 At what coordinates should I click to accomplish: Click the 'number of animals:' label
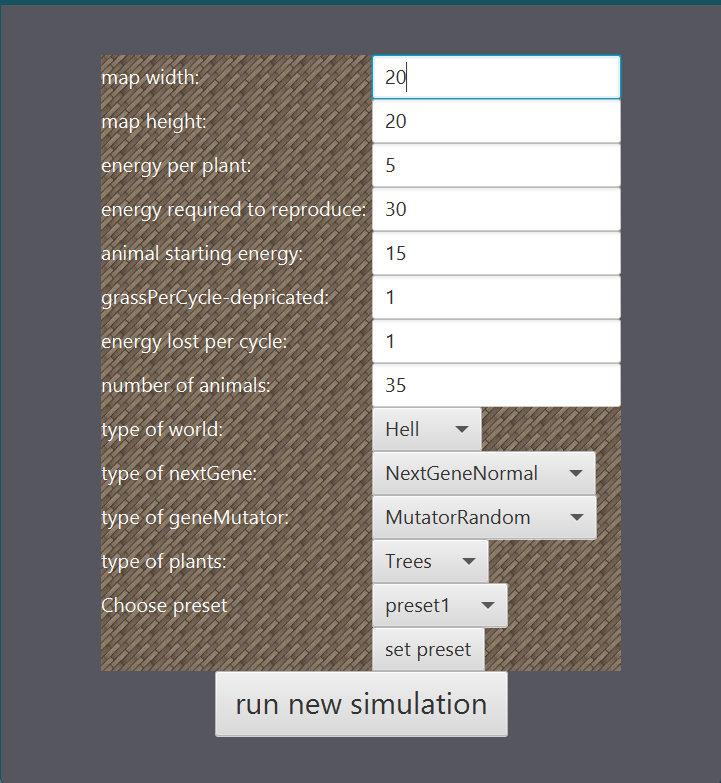(x=186, y=385)
